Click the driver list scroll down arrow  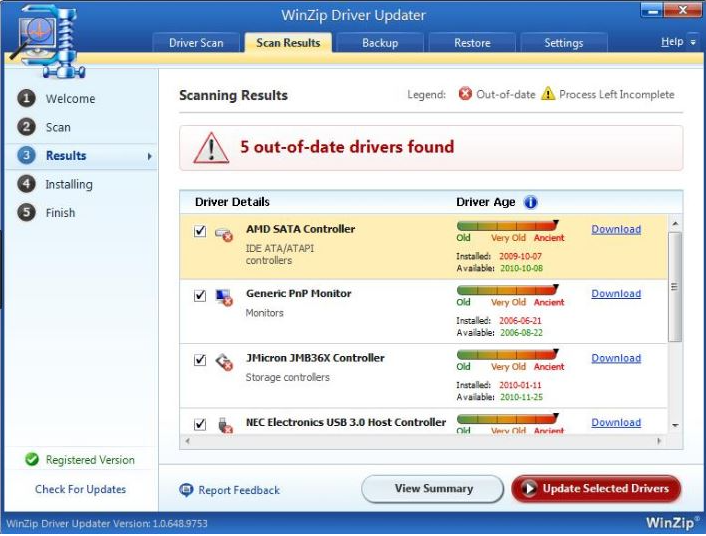click(675, 425)
